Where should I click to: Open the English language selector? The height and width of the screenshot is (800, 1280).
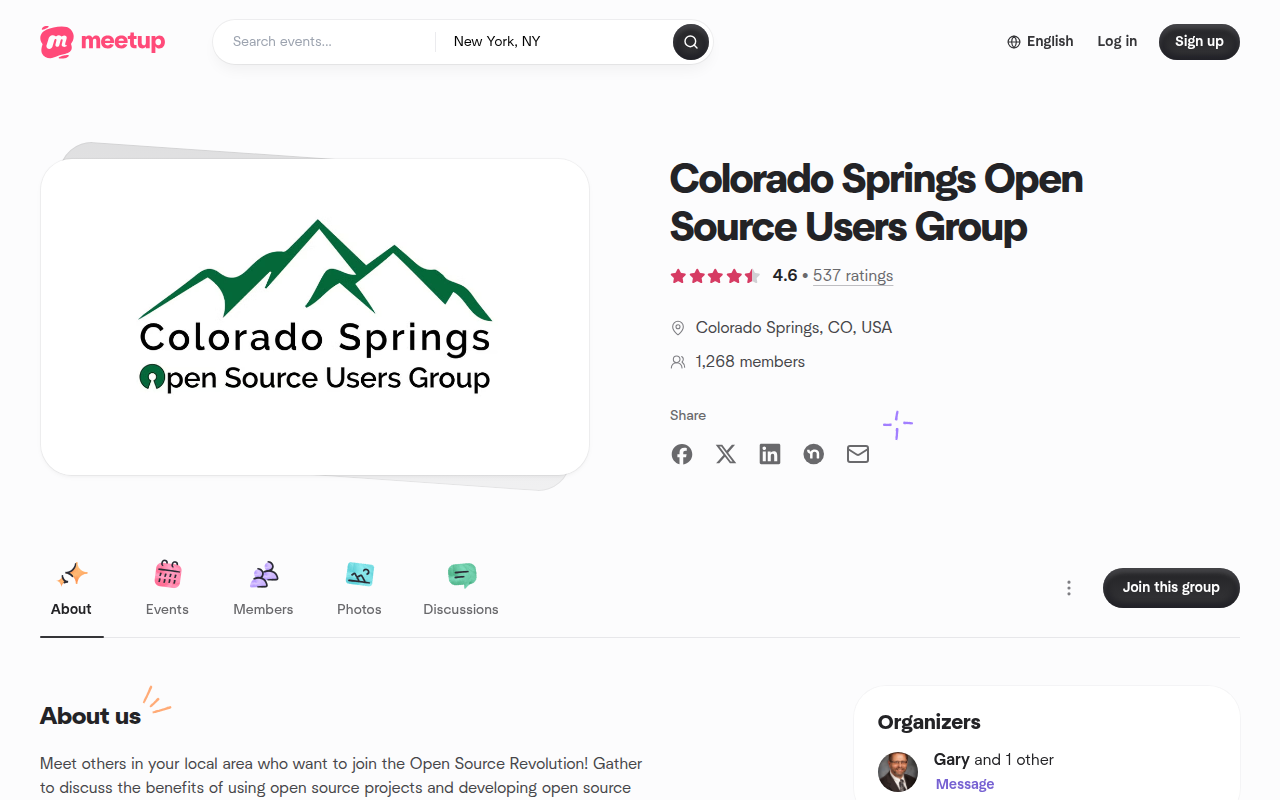coord(1040,42)
